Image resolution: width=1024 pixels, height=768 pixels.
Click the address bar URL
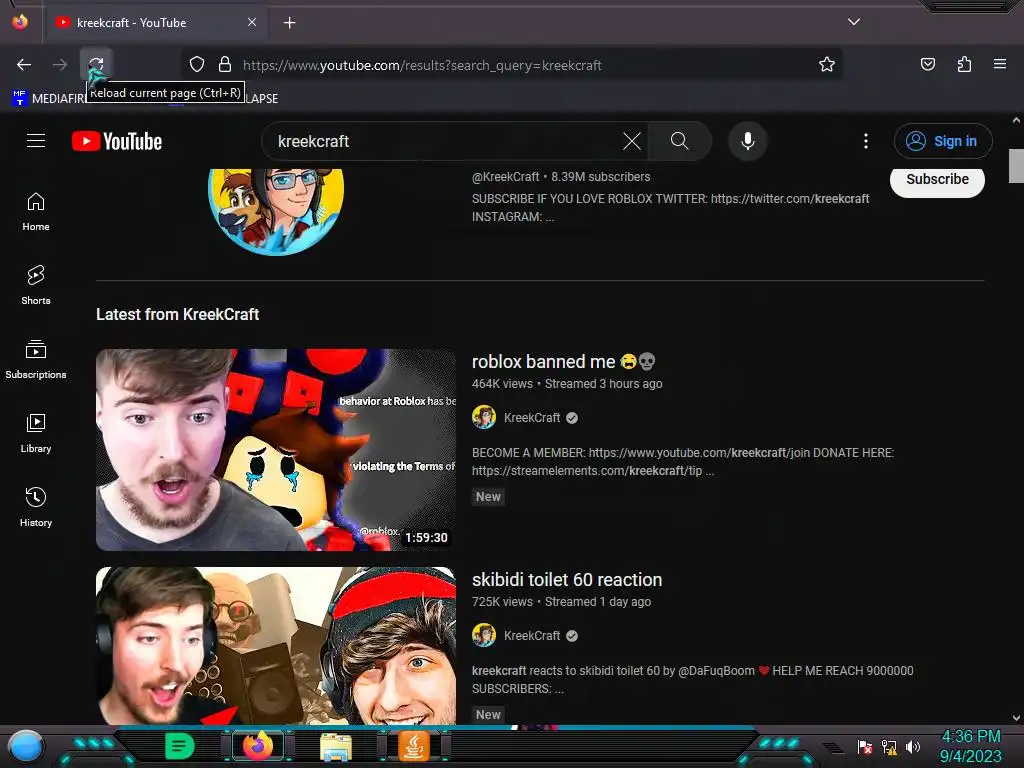coord(422,65)
